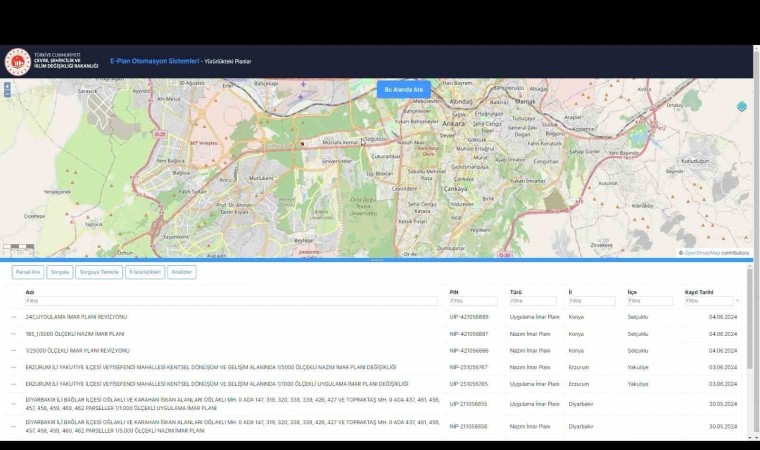Zoom out on the map
This screenshot has width=760, height=450.
(x=8, y=92)
